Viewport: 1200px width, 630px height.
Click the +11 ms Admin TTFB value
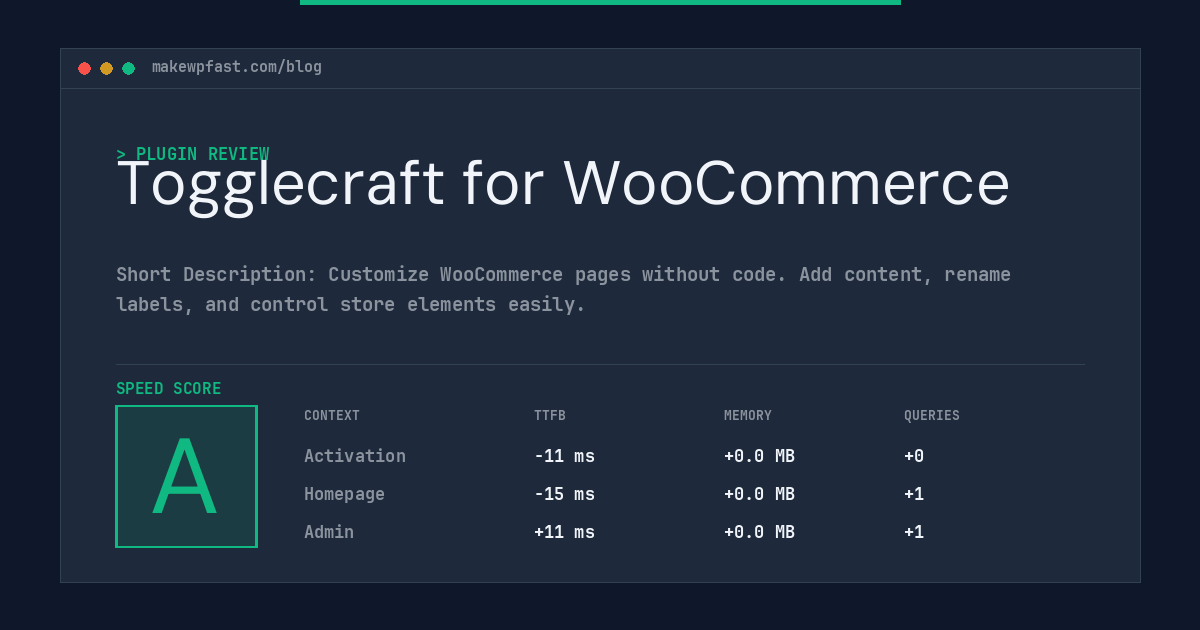click(x=564, y=532)
